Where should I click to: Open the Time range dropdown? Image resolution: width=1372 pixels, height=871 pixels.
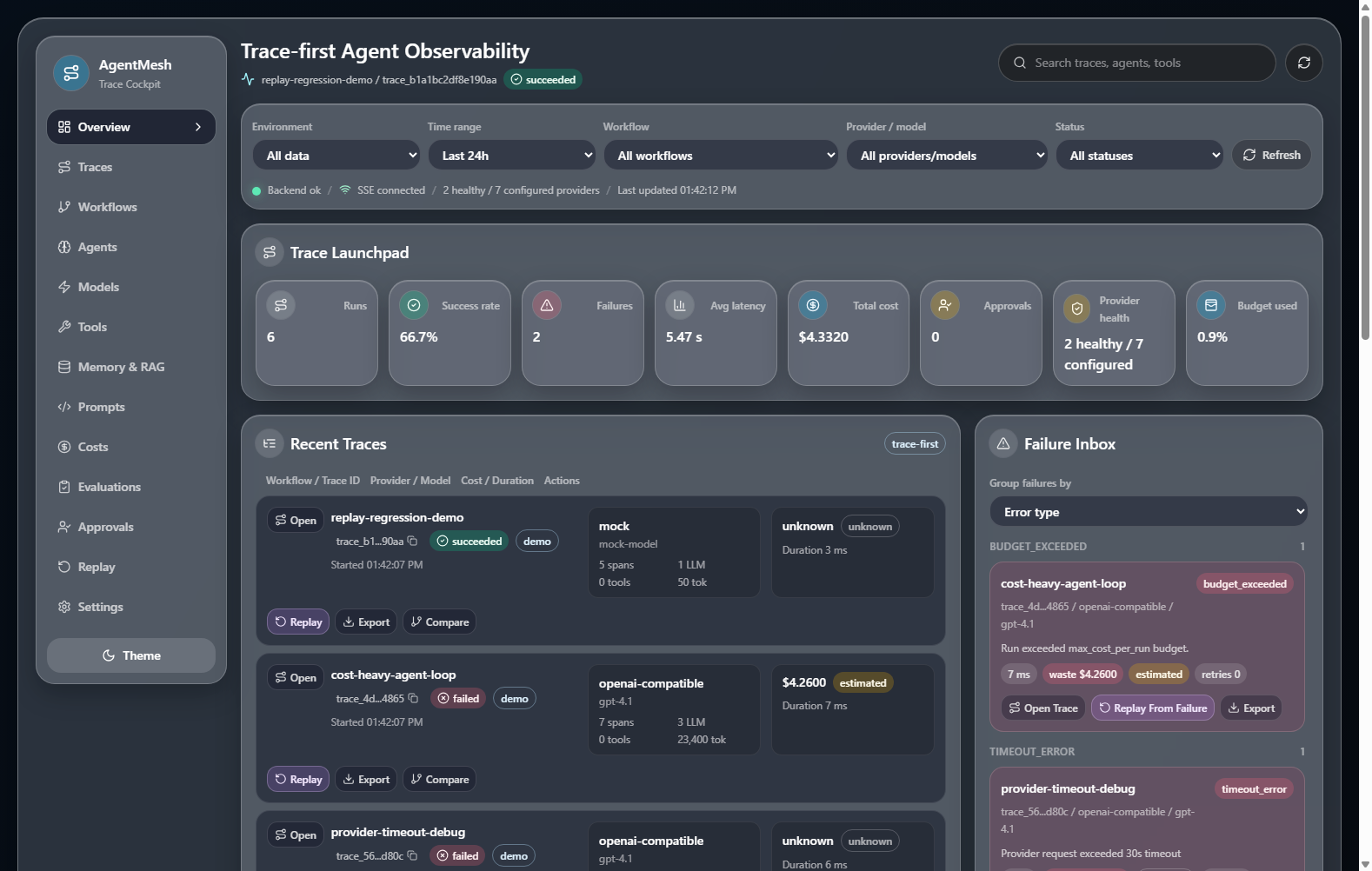pos(512,156)
